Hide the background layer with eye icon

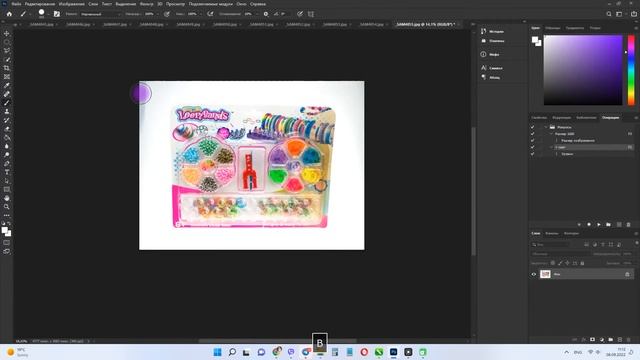[x=533, y=274]
